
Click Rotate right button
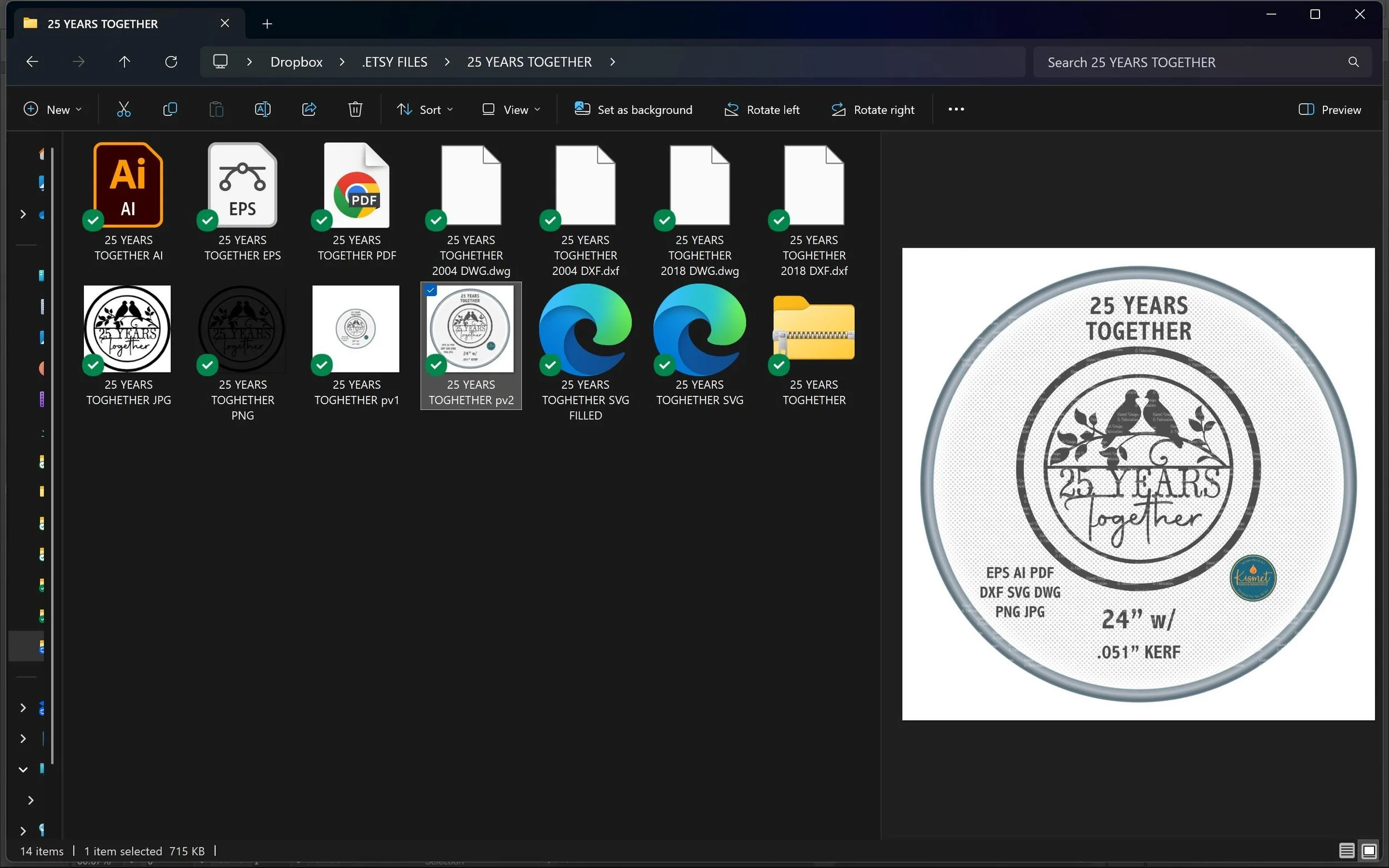[873, 109]
